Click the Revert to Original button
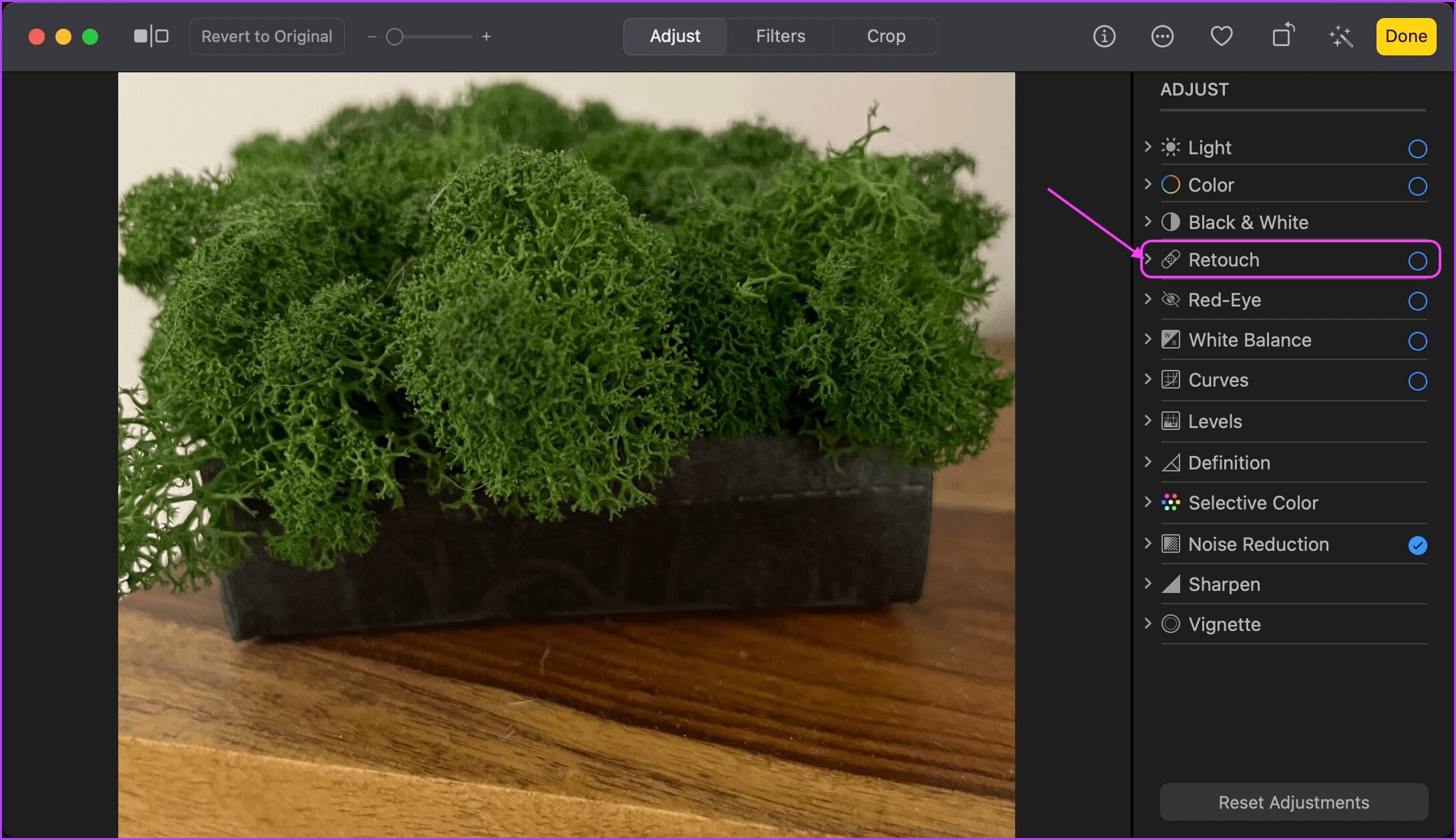Image resolution: width=1456 pixels, height=840 pixels. tap(266, 37)
